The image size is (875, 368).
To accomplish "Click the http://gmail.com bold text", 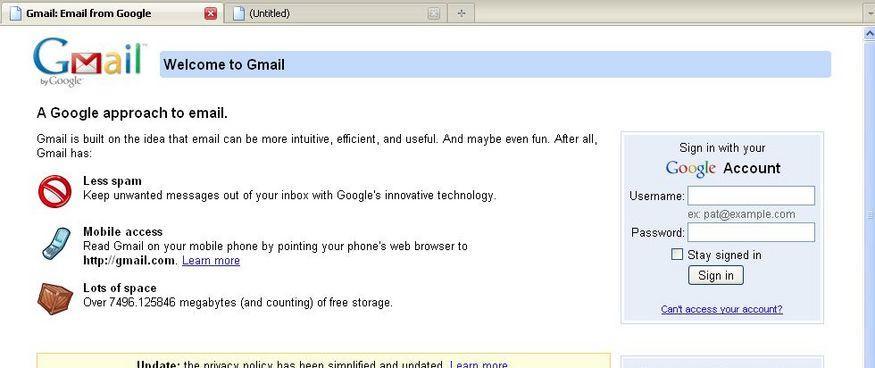I will tap(129, 261).
